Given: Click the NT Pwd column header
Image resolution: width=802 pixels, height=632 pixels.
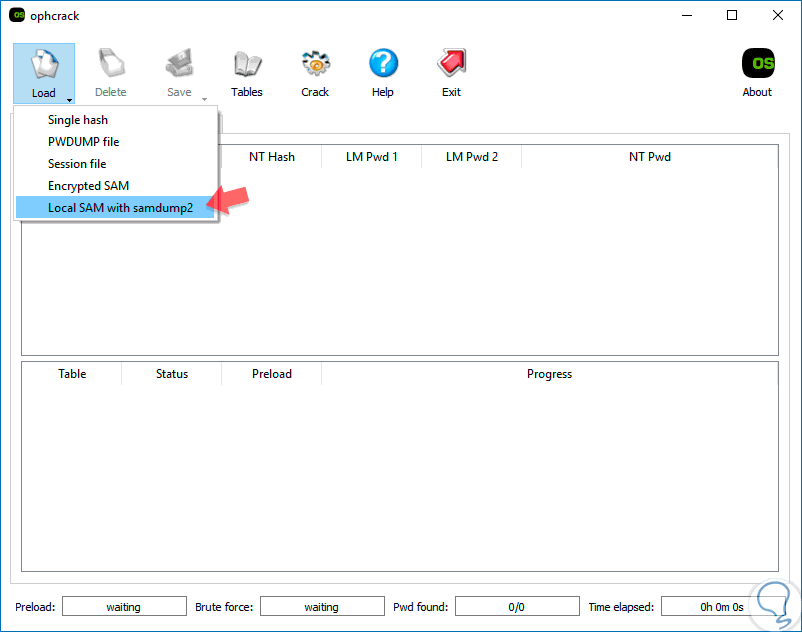Looking at the screenshot, I should [650, 157].
